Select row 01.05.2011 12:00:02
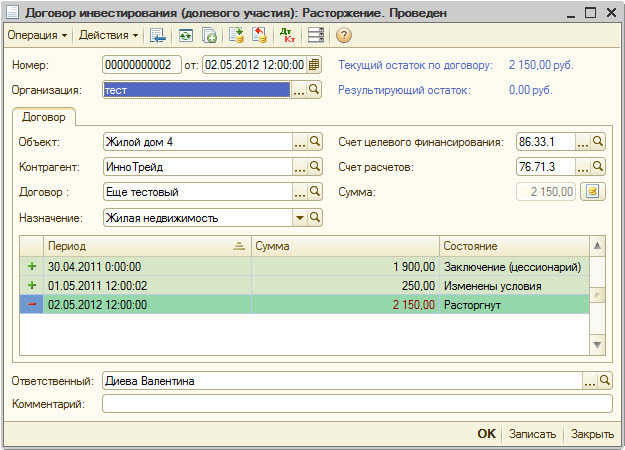The image size is (625, 450). (305, 286)
